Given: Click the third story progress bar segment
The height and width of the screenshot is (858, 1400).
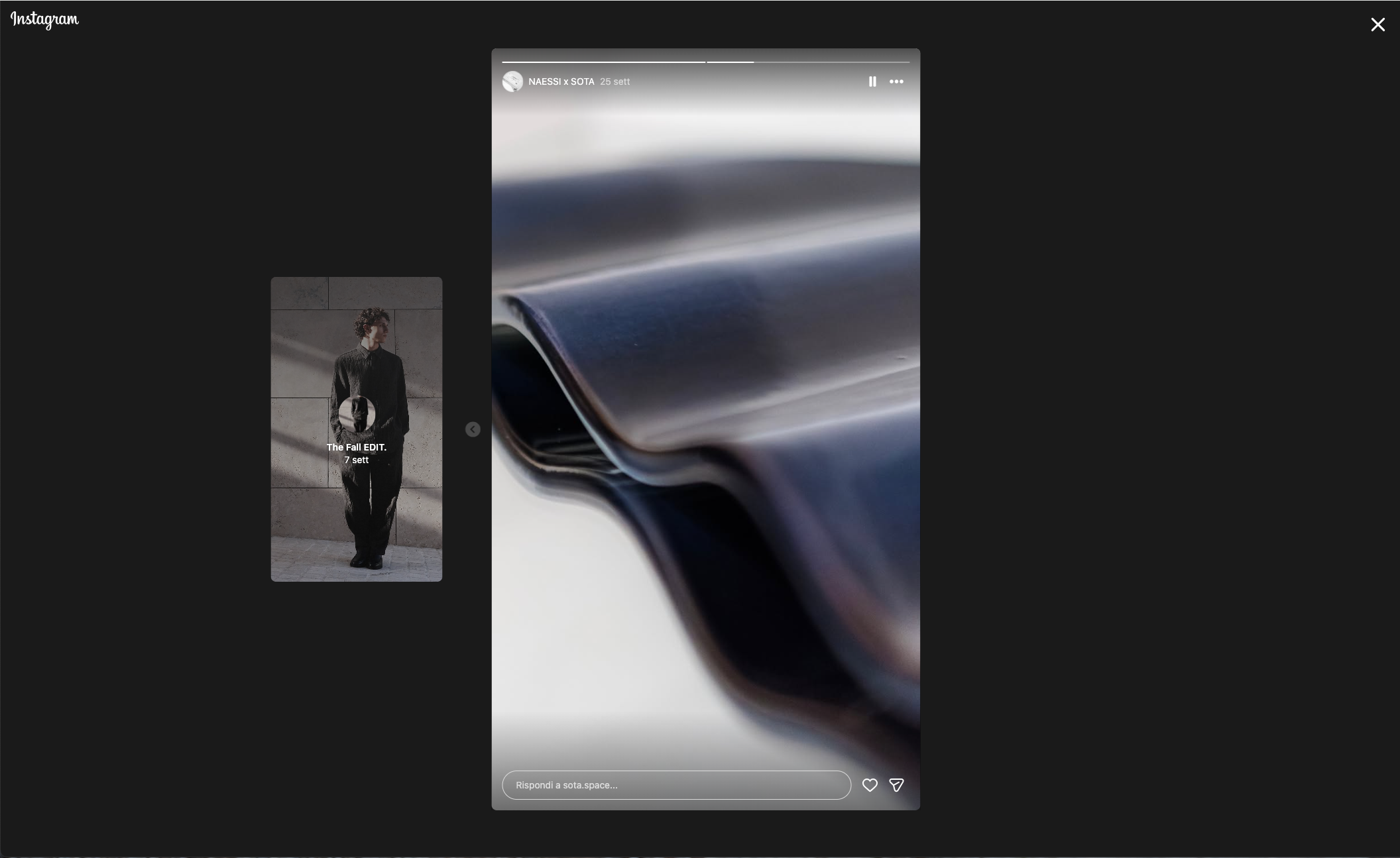Looking at the screenshot, I should (x=832, y=62).
